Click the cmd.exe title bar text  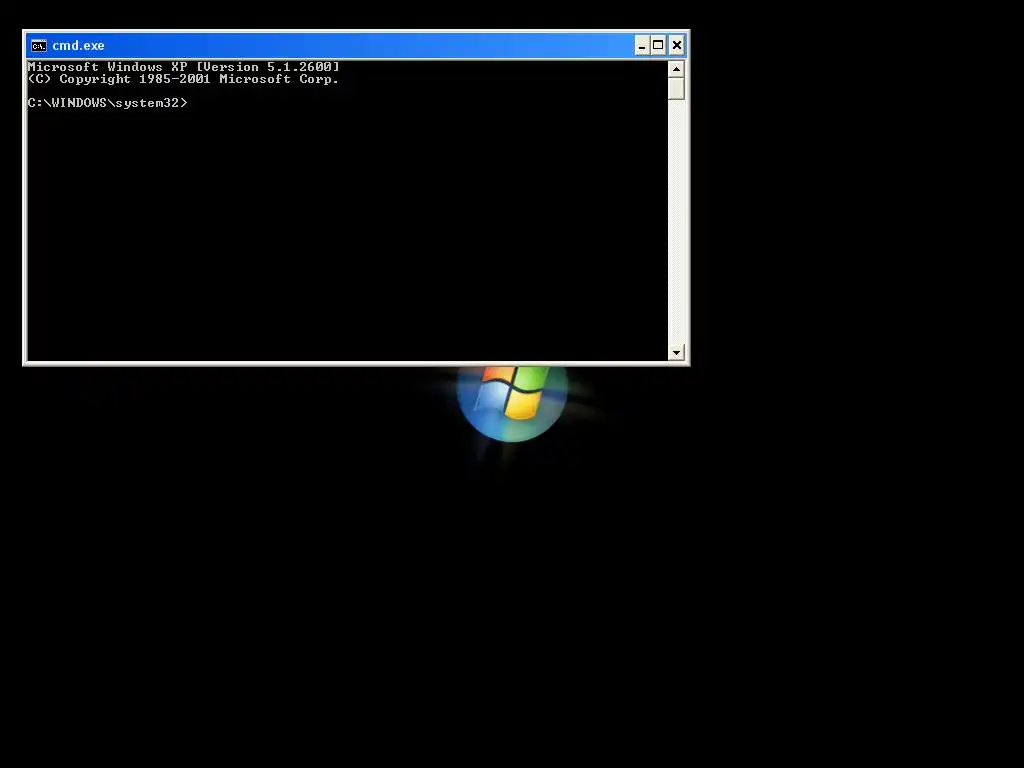pos(78,46)
